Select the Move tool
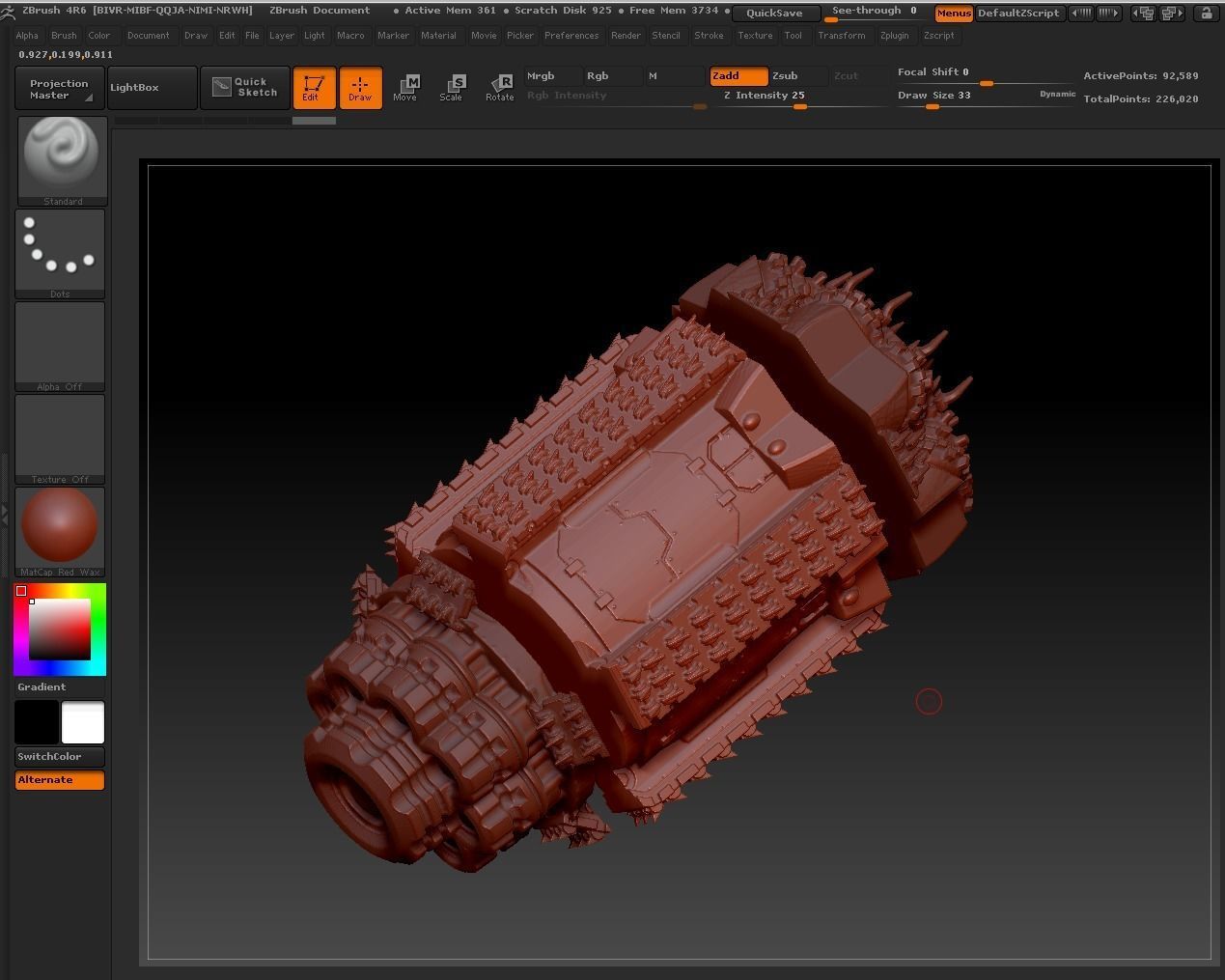The width and height of the screenshot is (1225, 980). 406,88
